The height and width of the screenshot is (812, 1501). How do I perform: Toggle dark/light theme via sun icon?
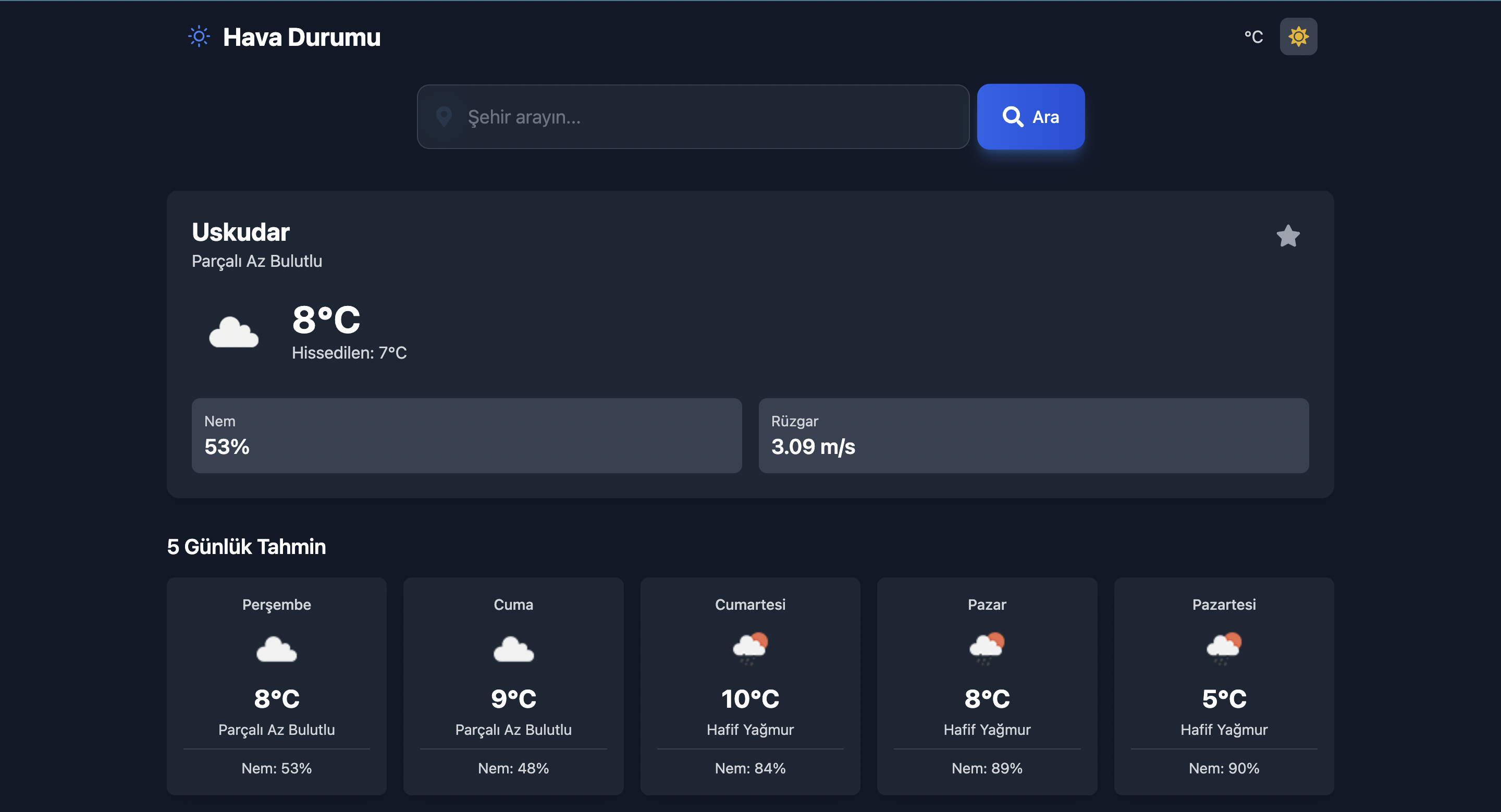click(1298, 36)
